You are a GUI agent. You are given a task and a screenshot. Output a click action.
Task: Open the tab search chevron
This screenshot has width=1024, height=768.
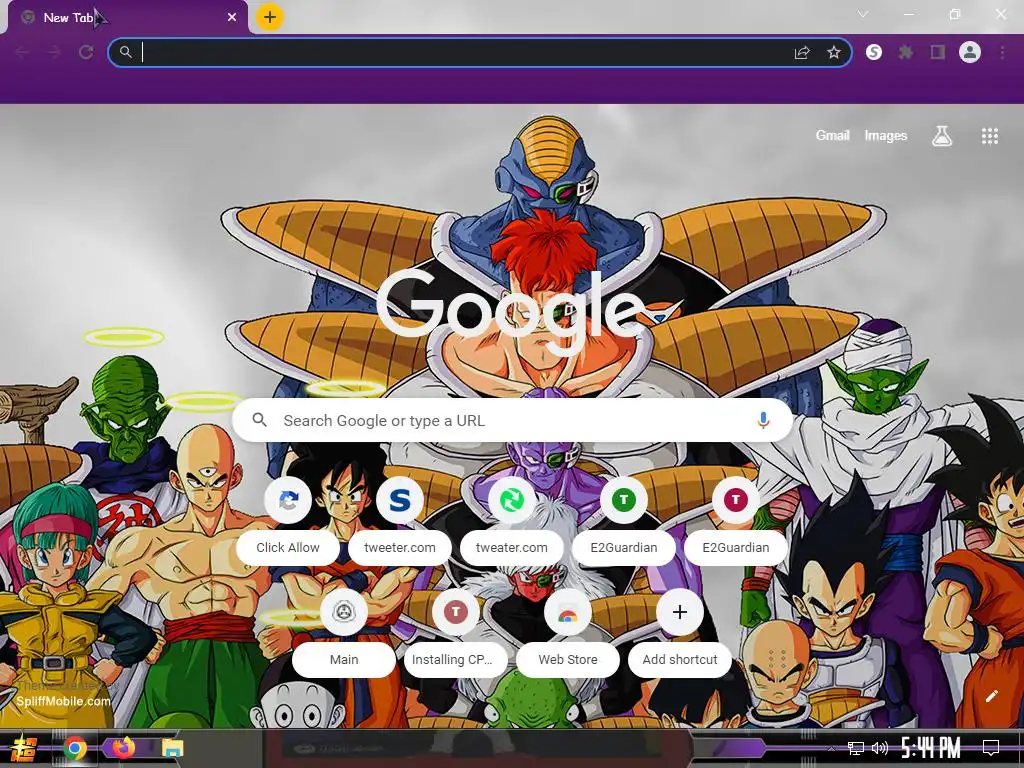863,14
